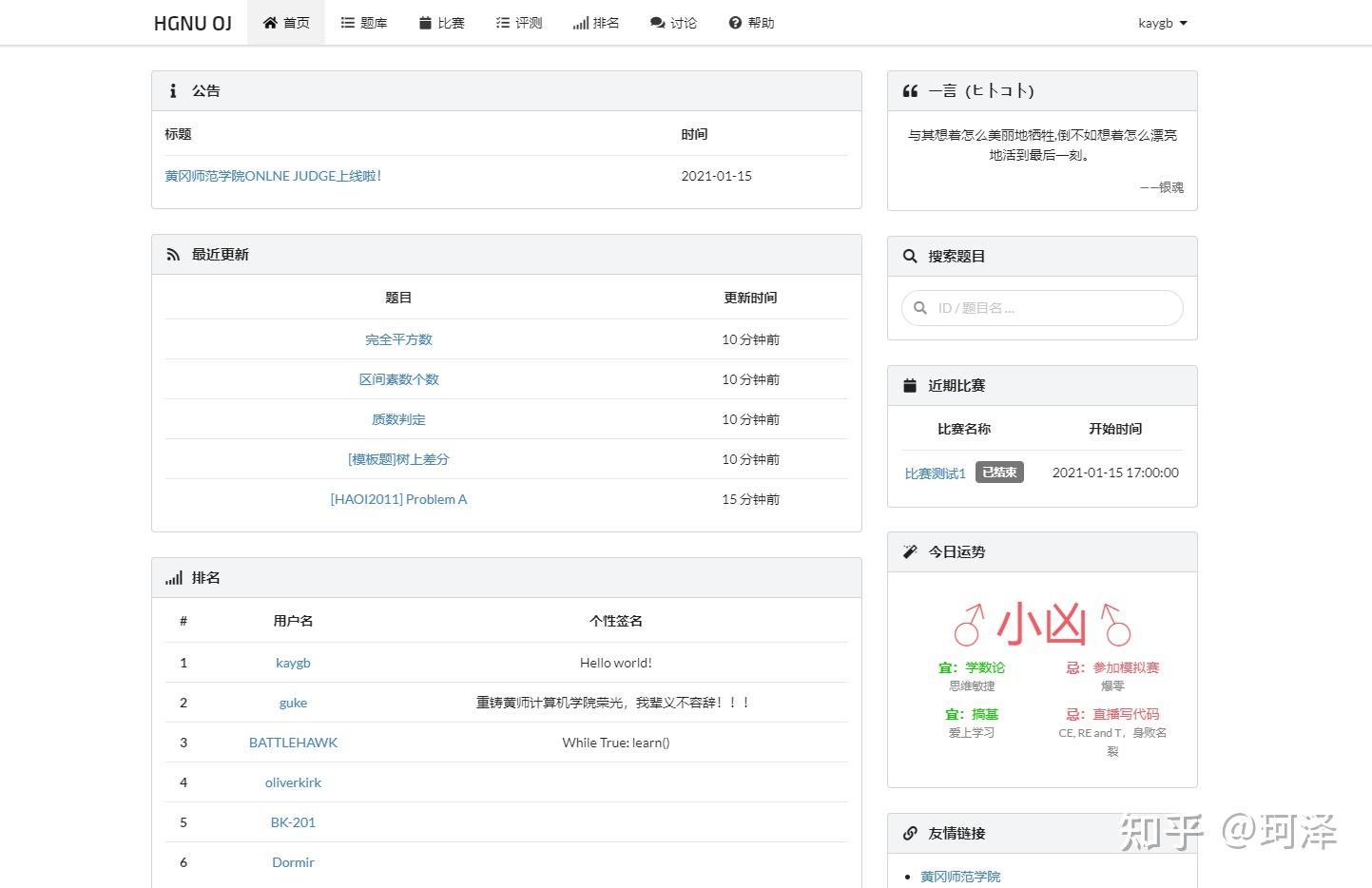Switch to the 题库 tab

(363, 23)
